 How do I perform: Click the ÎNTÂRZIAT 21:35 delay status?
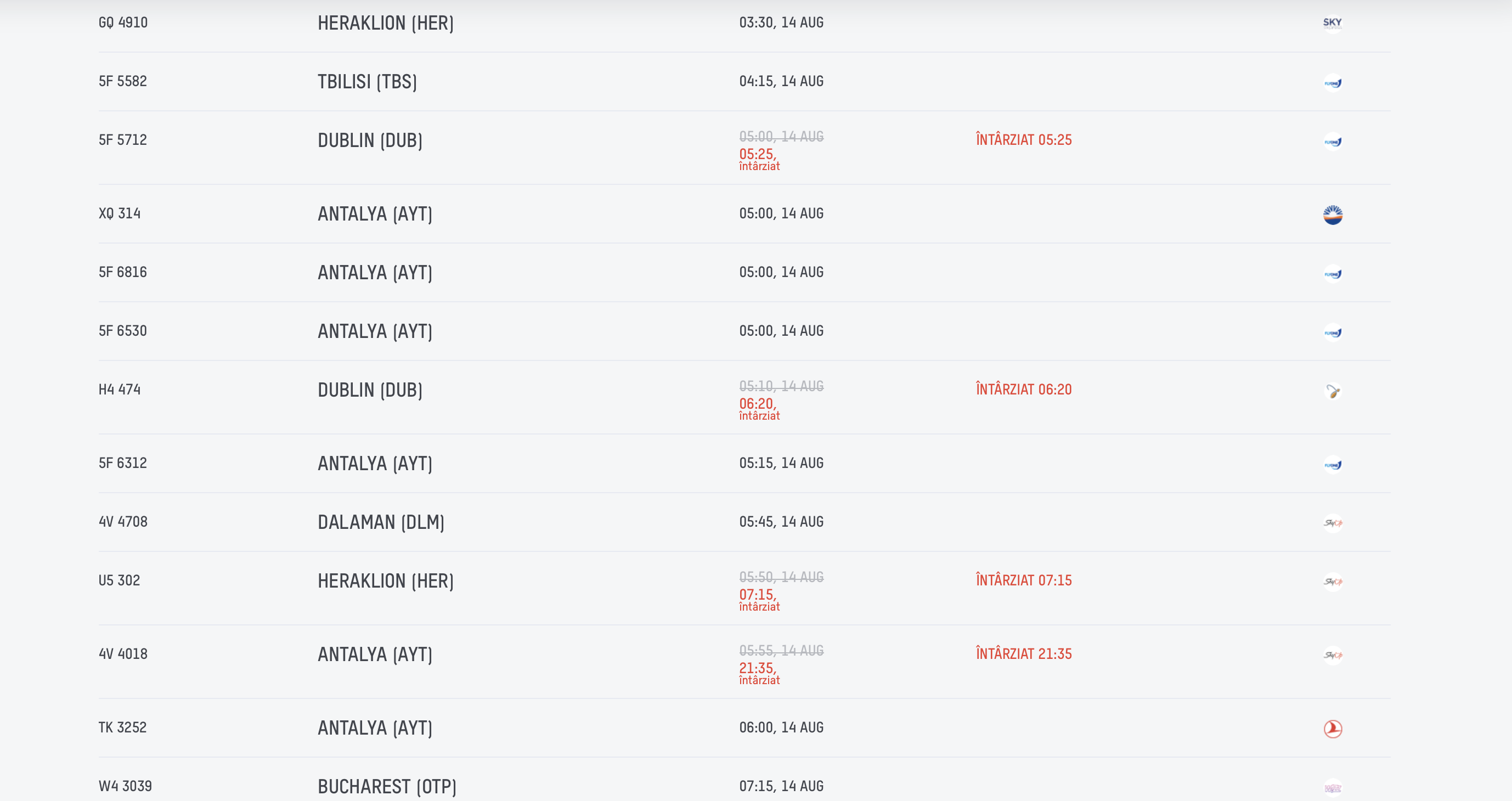pos(1024,653)
